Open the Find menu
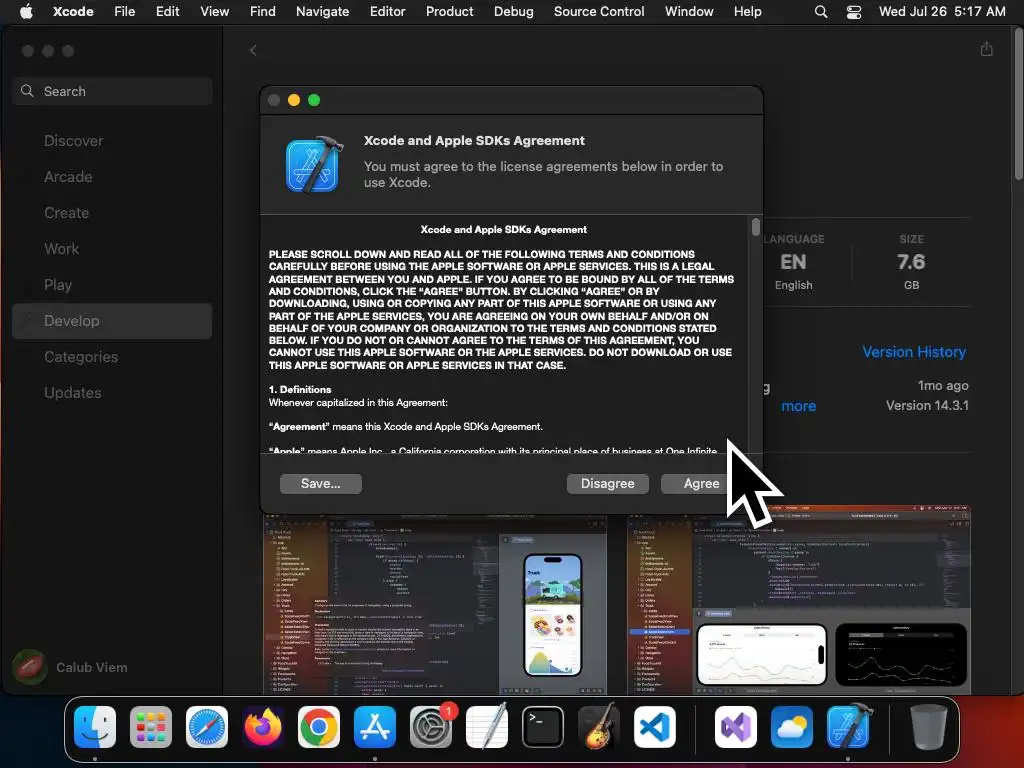Viewport: 1024px width, 768px height. point(263,11)
